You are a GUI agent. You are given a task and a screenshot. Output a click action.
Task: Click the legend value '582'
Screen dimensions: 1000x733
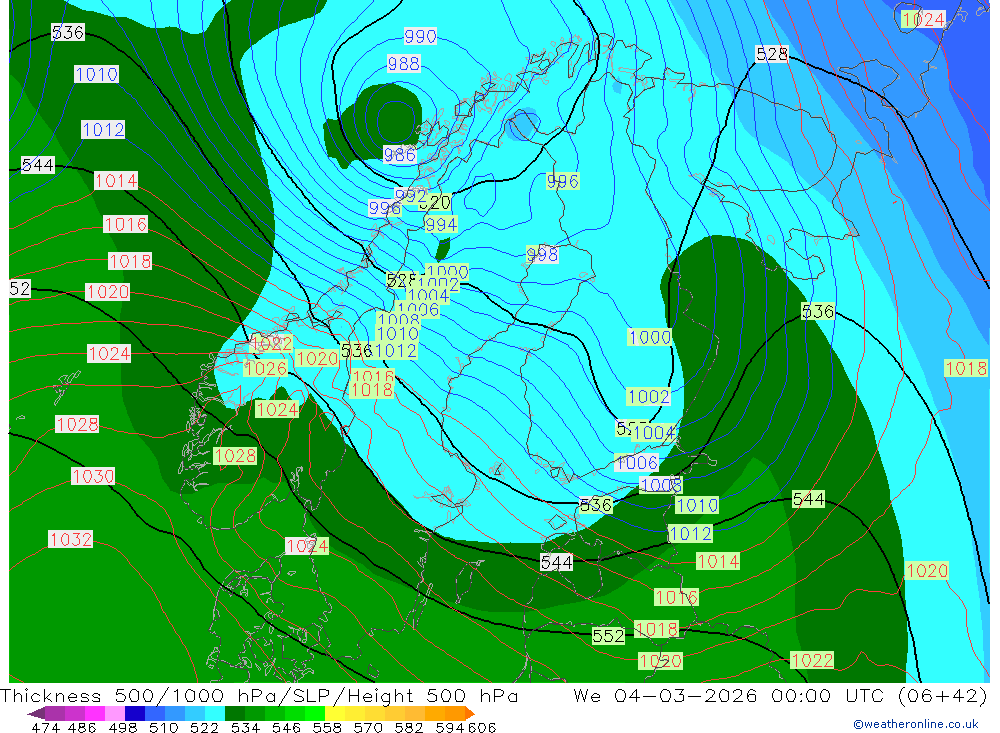409,727
